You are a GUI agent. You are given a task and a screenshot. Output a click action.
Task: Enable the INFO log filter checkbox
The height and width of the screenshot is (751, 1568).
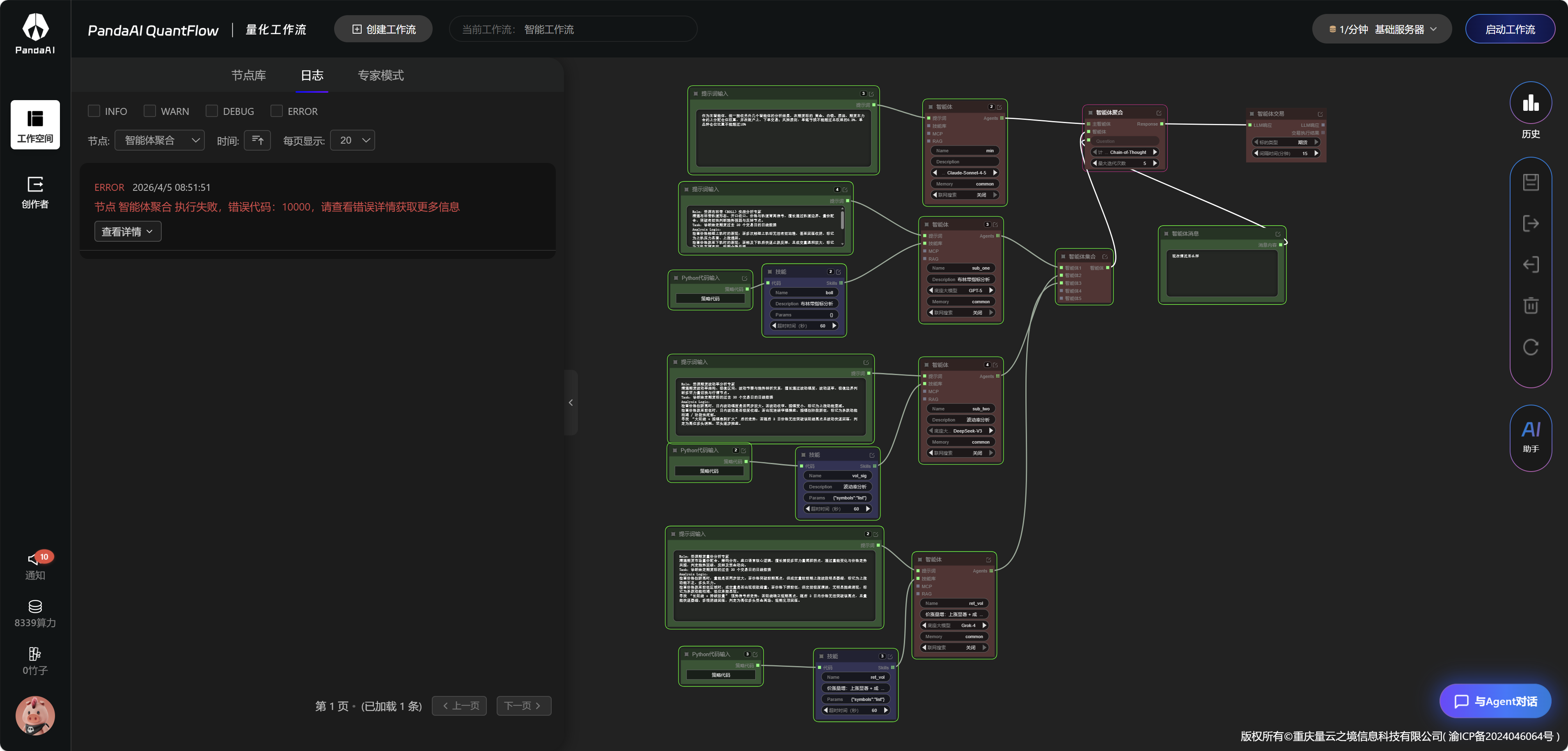click(94, 111)
